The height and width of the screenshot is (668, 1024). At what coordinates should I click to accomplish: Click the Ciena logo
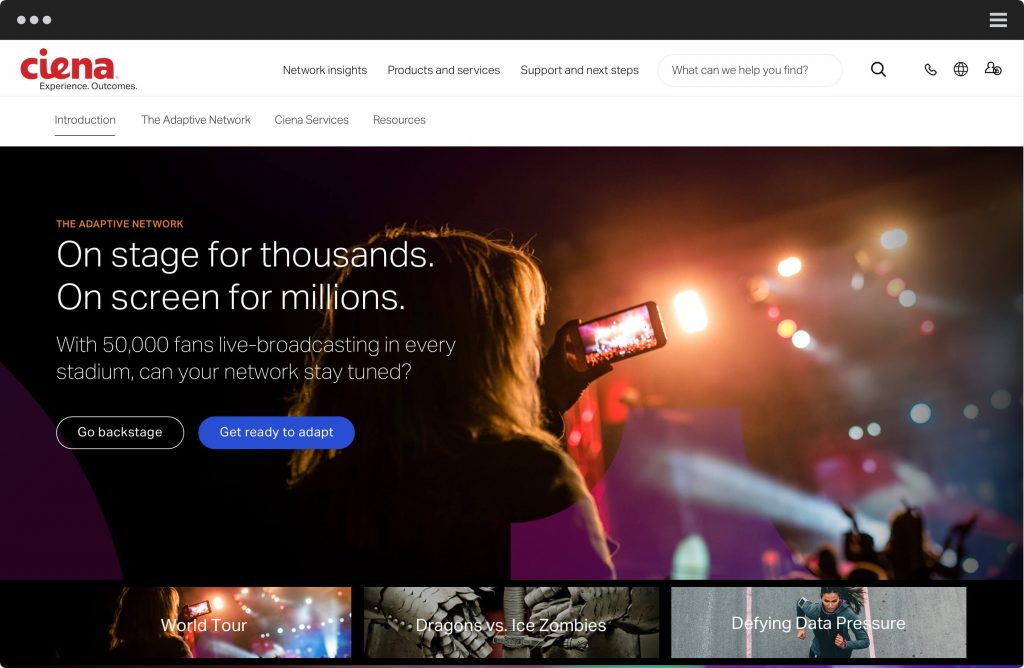70,69
